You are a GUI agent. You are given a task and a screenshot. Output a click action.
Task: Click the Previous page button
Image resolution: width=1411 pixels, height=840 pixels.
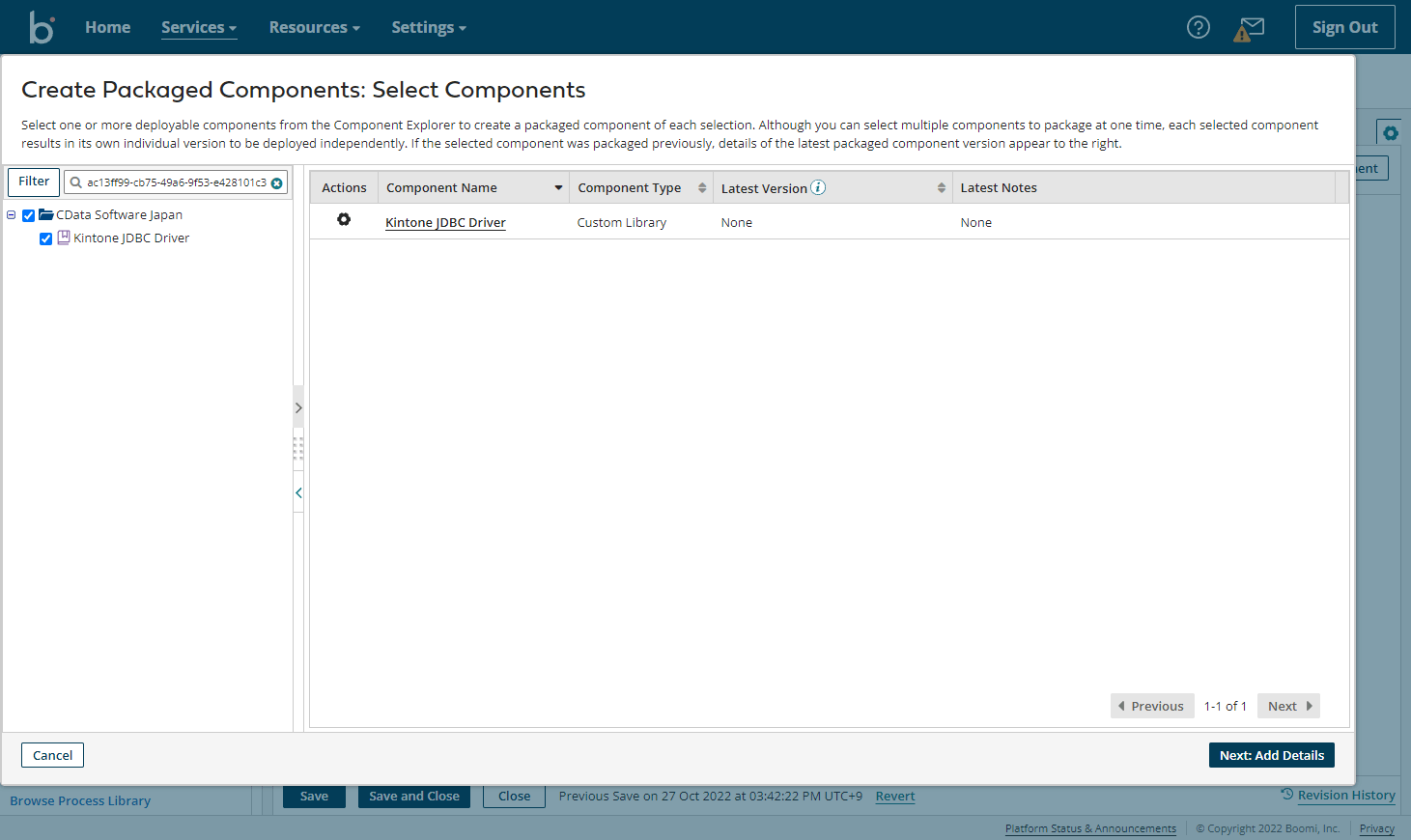[1152, 706]
